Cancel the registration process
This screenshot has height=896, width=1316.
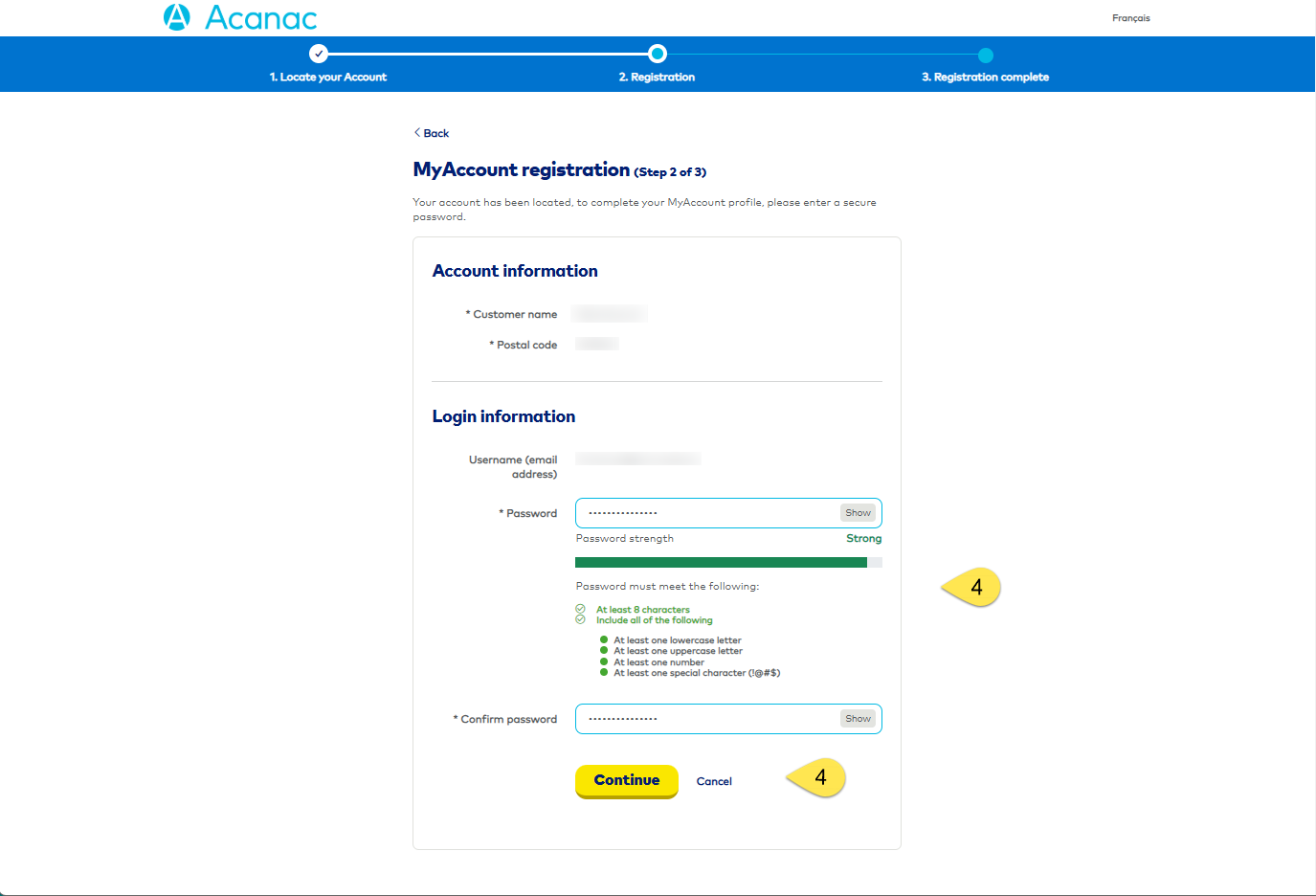point(714,781)
